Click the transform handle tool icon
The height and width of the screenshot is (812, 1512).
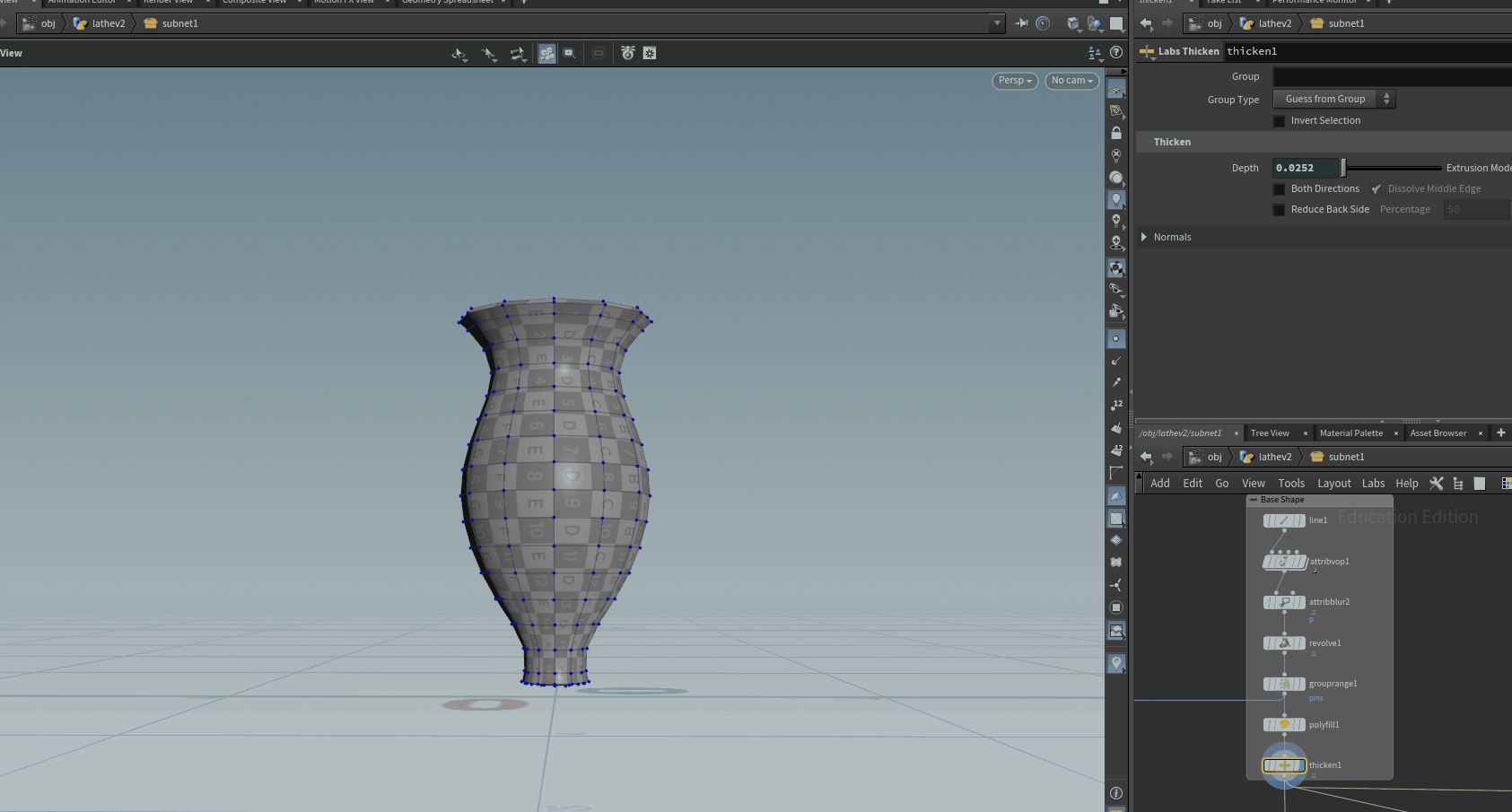[x=518, y=54]
